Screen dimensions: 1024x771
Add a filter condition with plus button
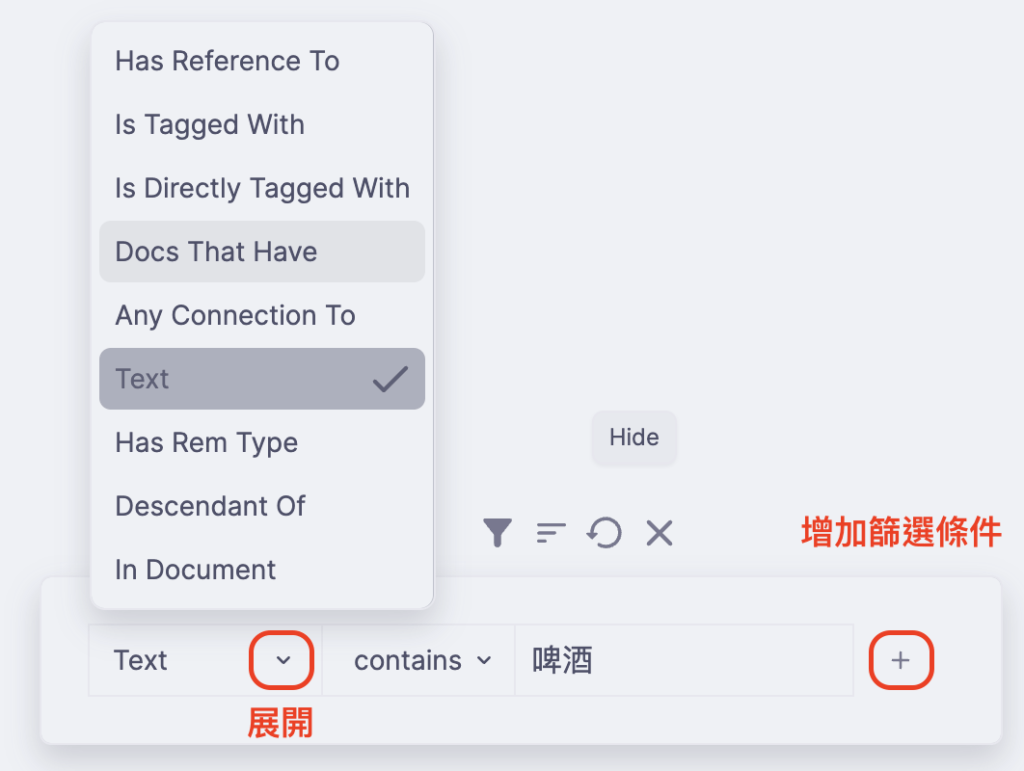pyautogui.click(x=900, y=660)
